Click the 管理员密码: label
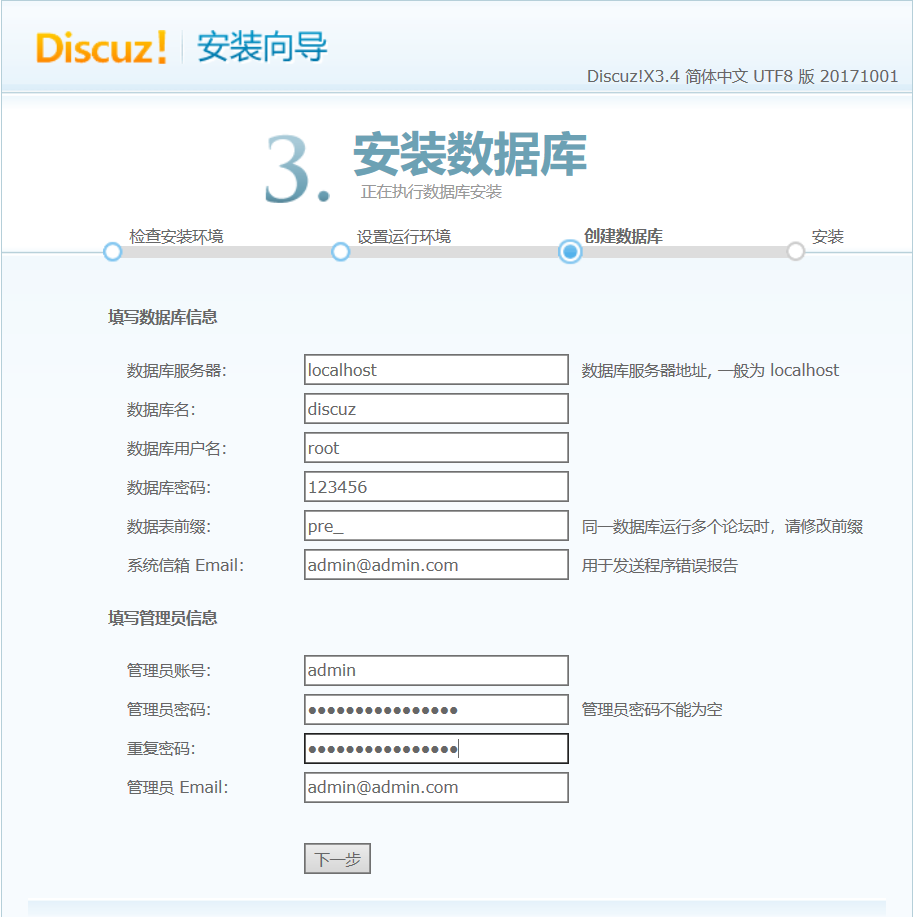916x917 pixels. 168,709
